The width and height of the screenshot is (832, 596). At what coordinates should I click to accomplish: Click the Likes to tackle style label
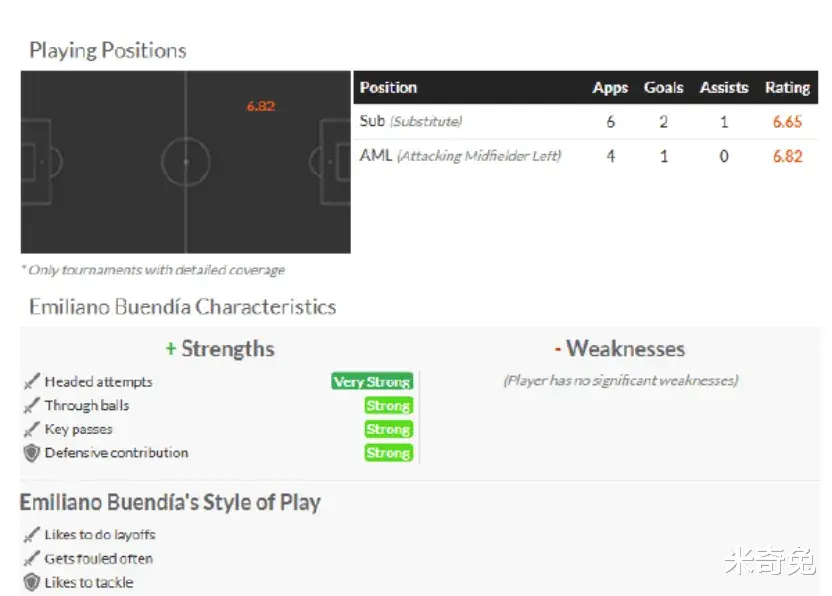tap(88, 582)
